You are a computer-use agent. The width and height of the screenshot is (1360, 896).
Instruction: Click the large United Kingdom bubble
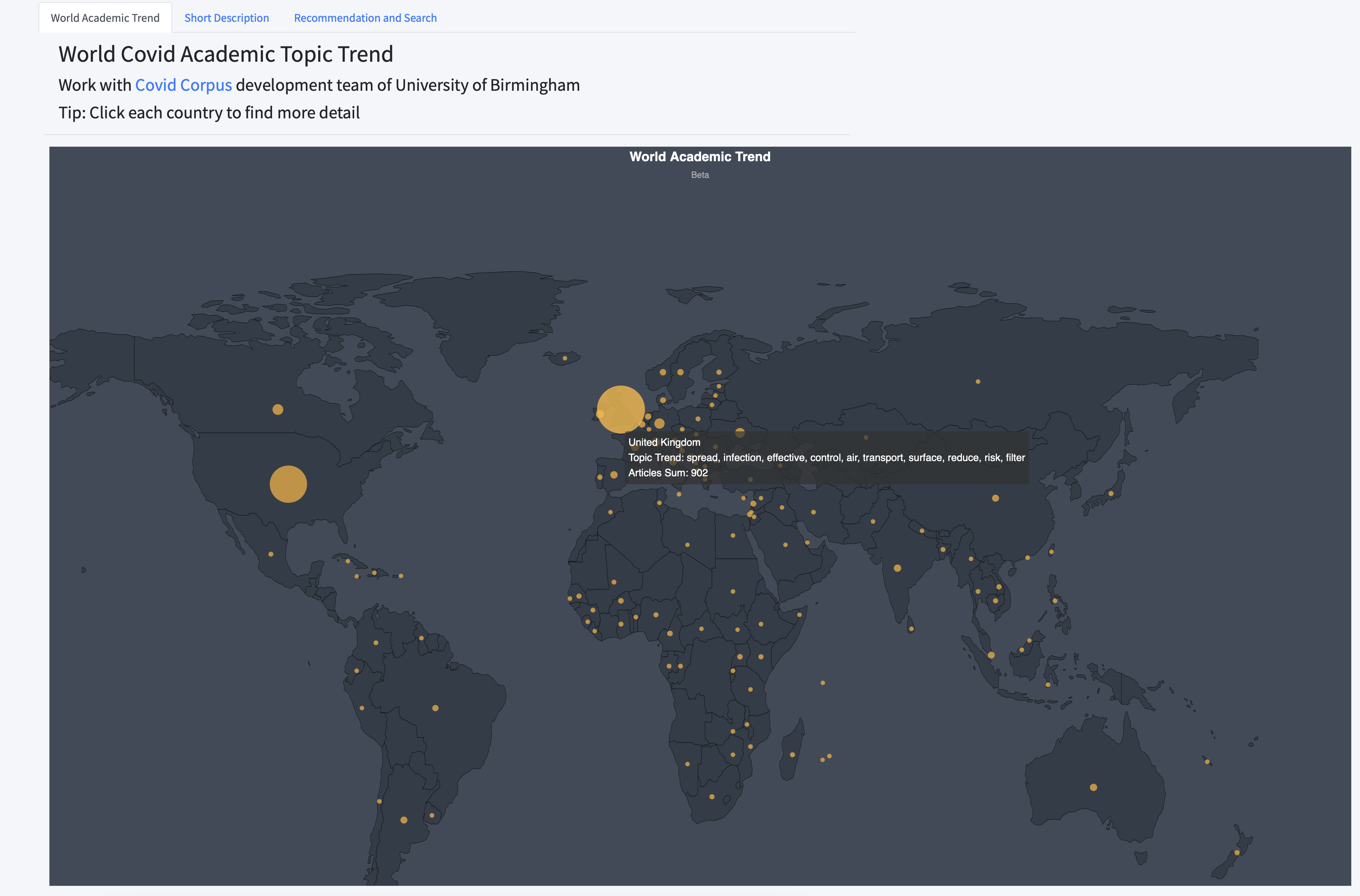(620, 408)
